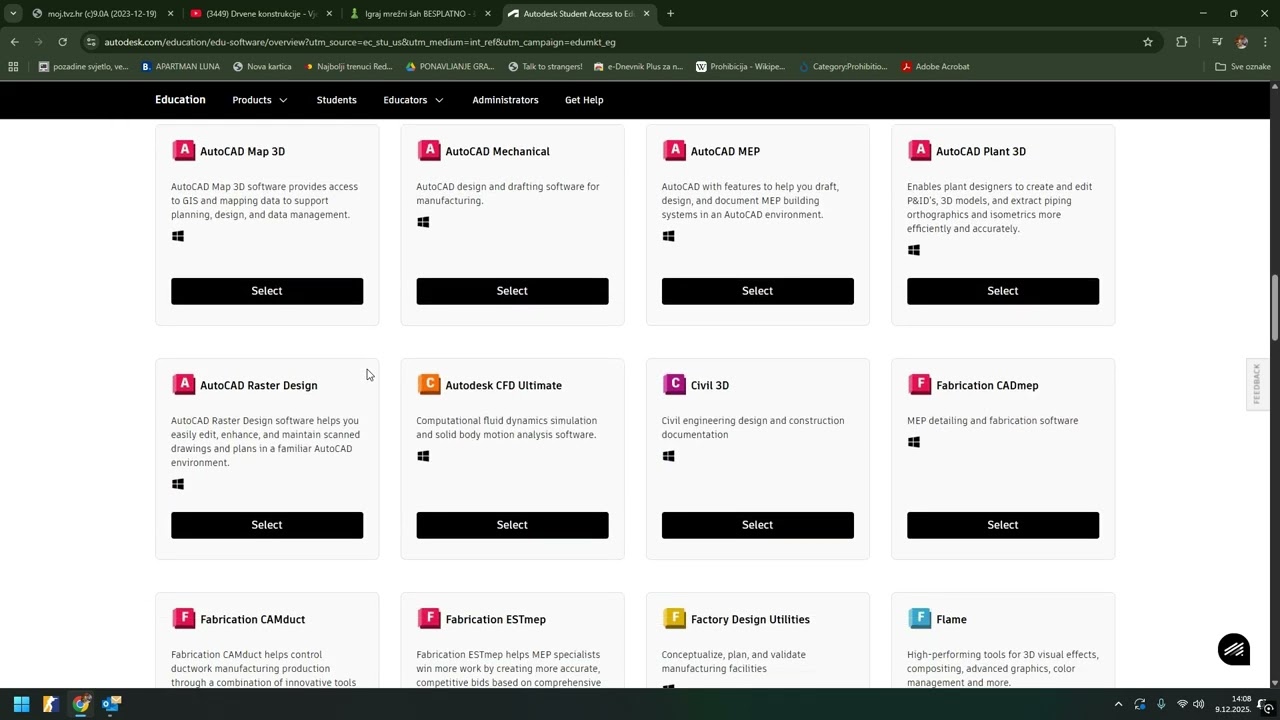Select AutoCAD Plant 3D
This screenshot has width=1280, height=720.
point(1003,291)
